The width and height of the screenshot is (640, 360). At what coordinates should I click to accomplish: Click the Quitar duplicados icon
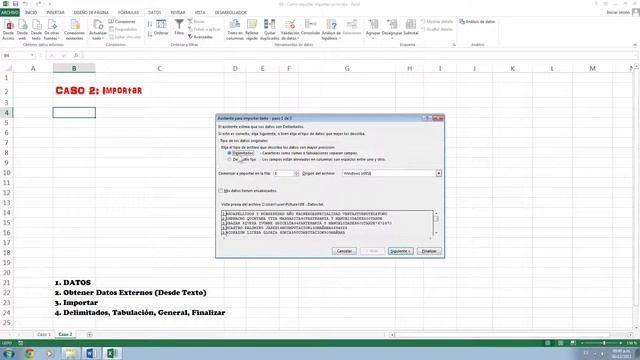point(269,30)
